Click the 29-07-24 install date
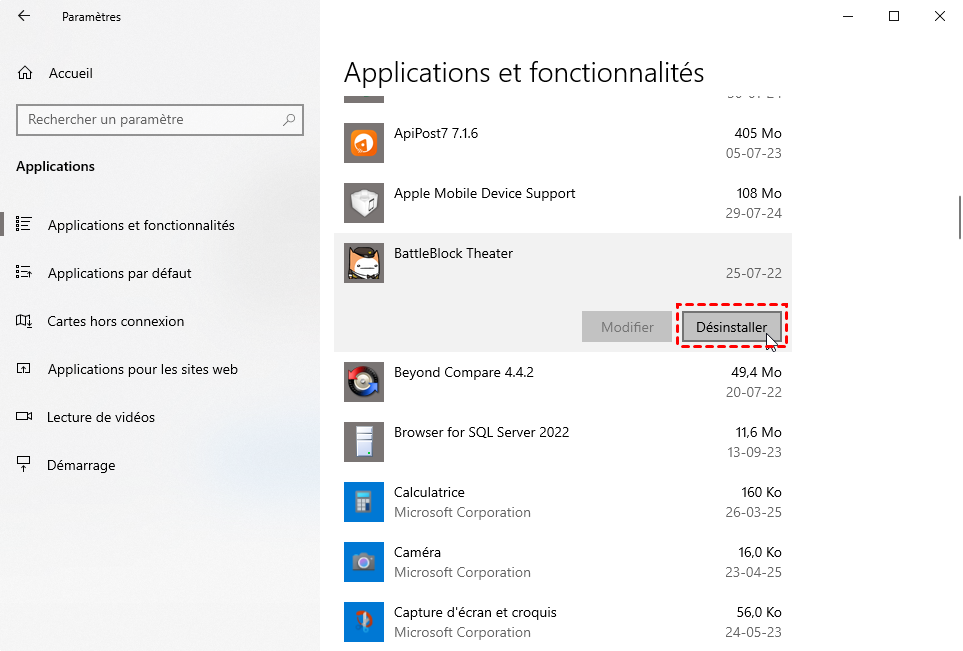The image size is (963, 651). coord(754,213)
